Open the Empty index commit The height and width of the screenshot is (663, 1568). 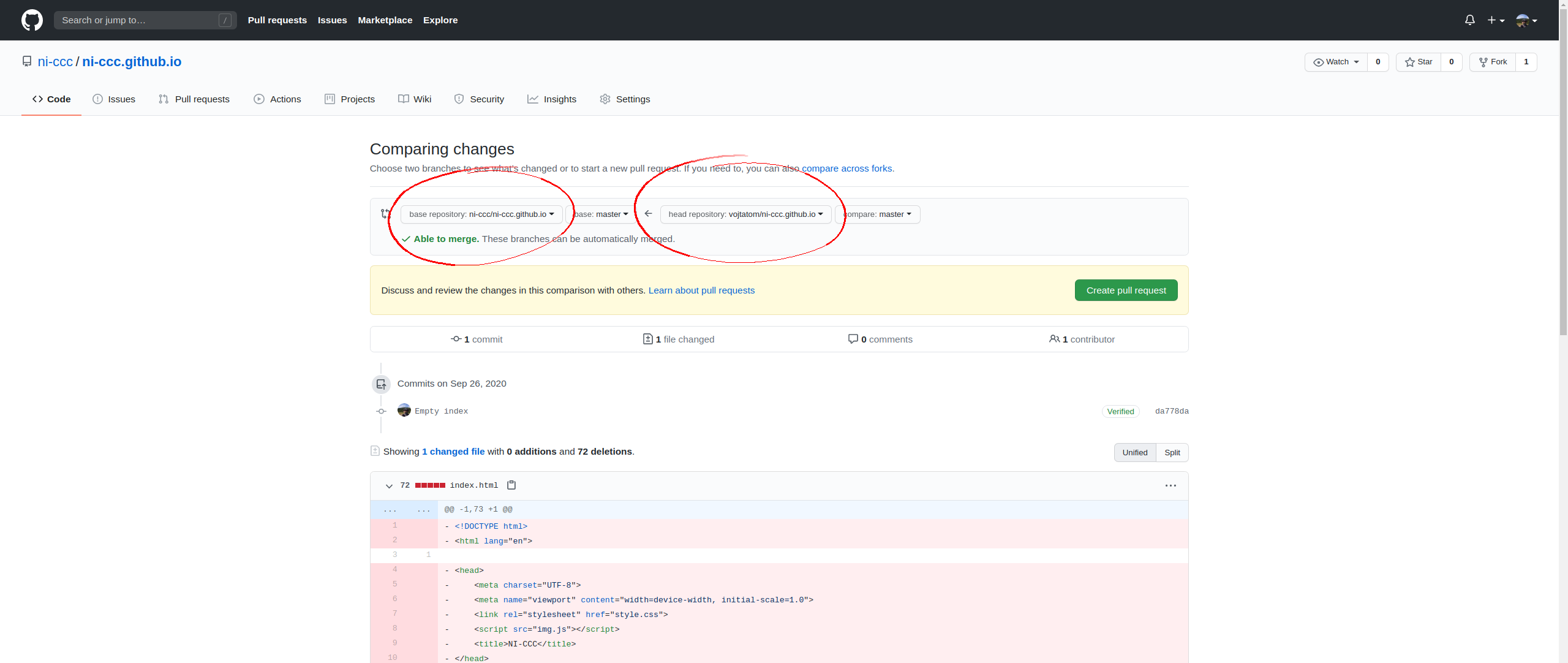coord(441,411)
